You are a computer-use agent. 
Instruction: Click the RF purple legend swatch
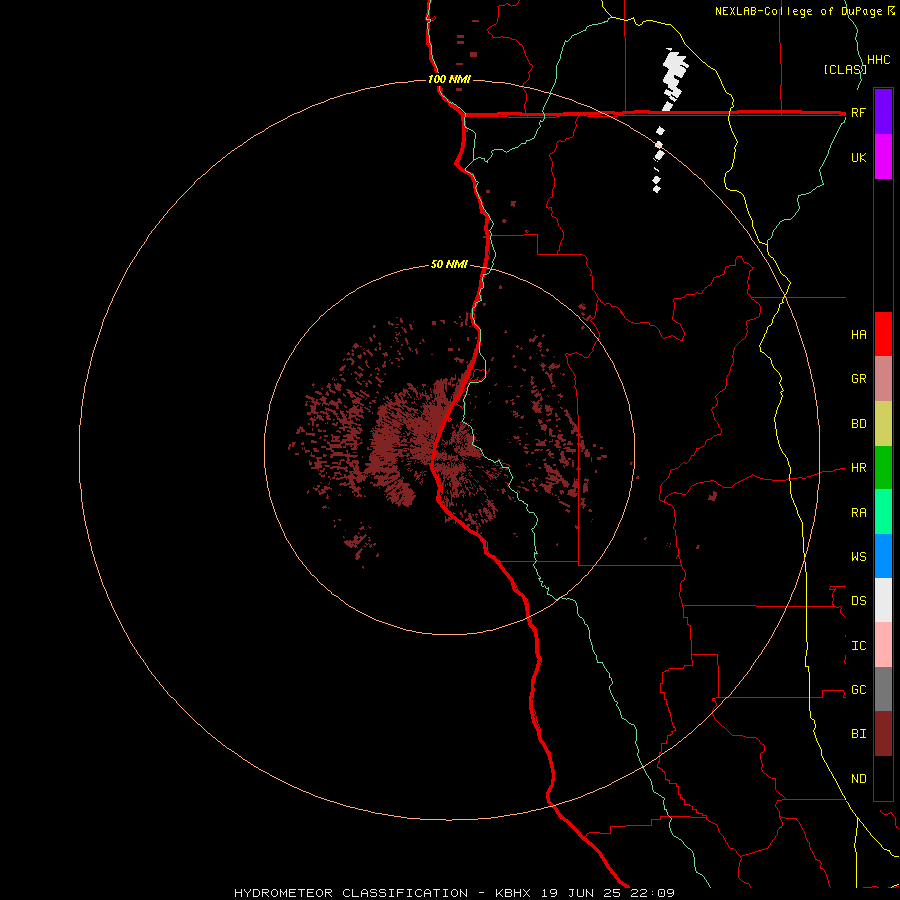click(883, 112)
